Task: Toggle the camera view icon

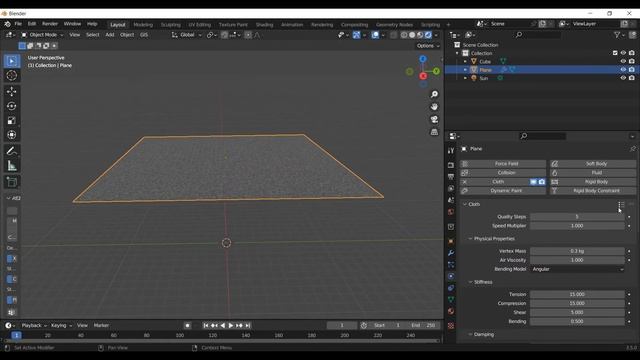Action: pos(434,120)
